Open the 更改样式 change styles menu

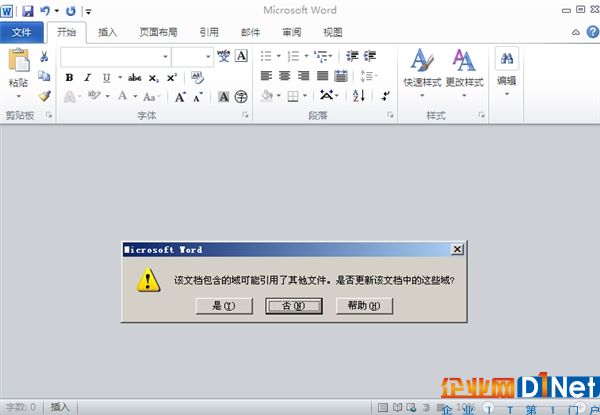[465, 72]
